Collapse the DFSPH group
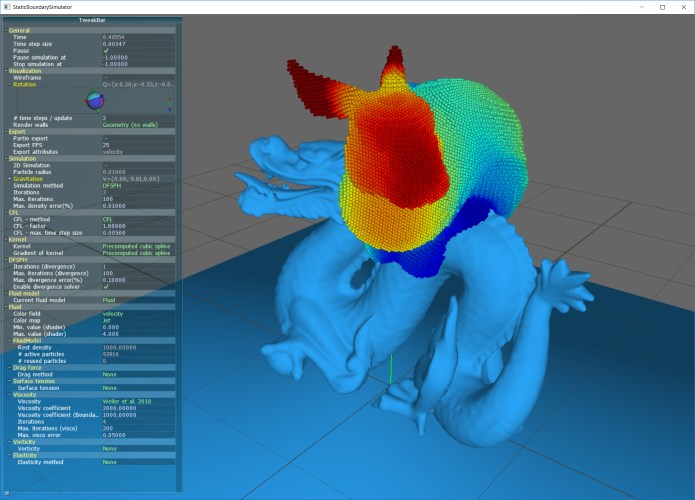This screenshot has width=695, height=500. [x=6, y=260]
